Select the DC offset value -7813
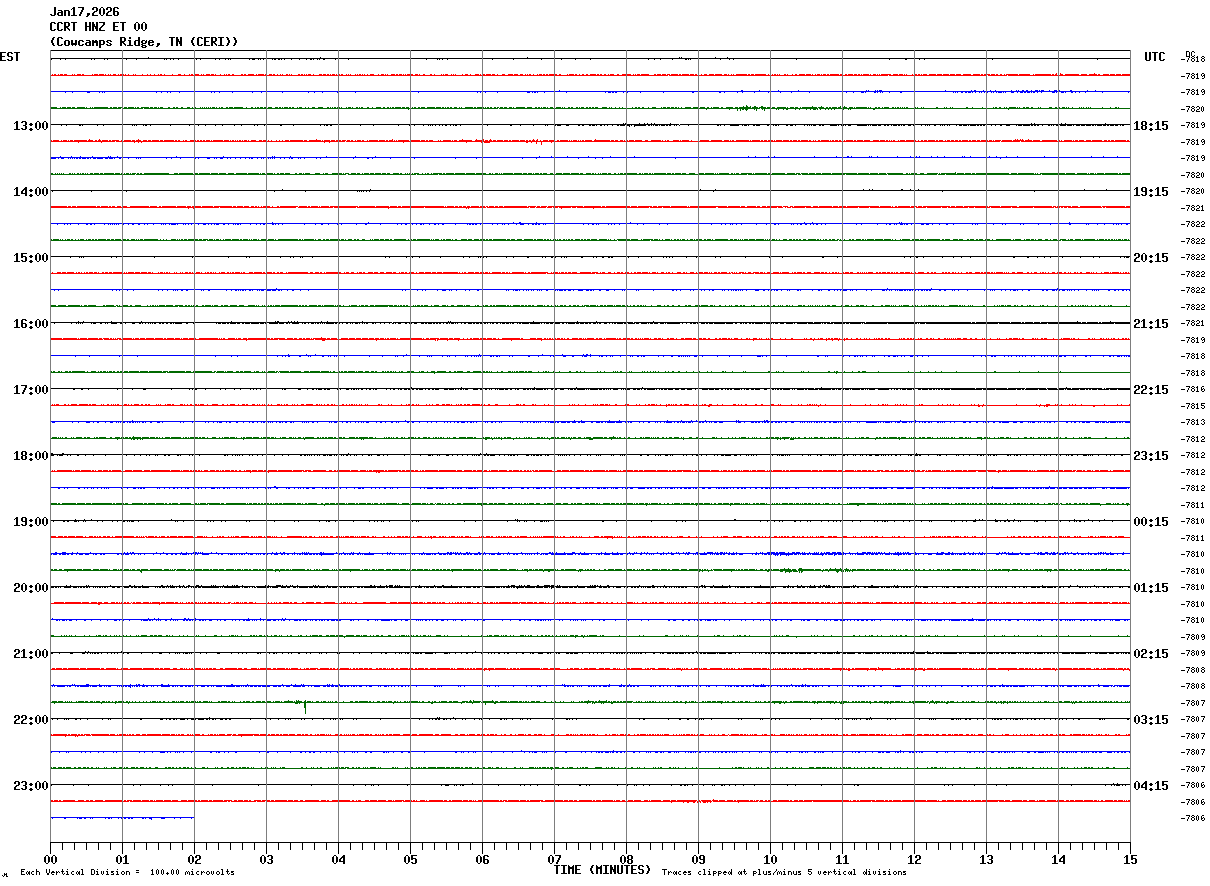 tap(1193, 422)
